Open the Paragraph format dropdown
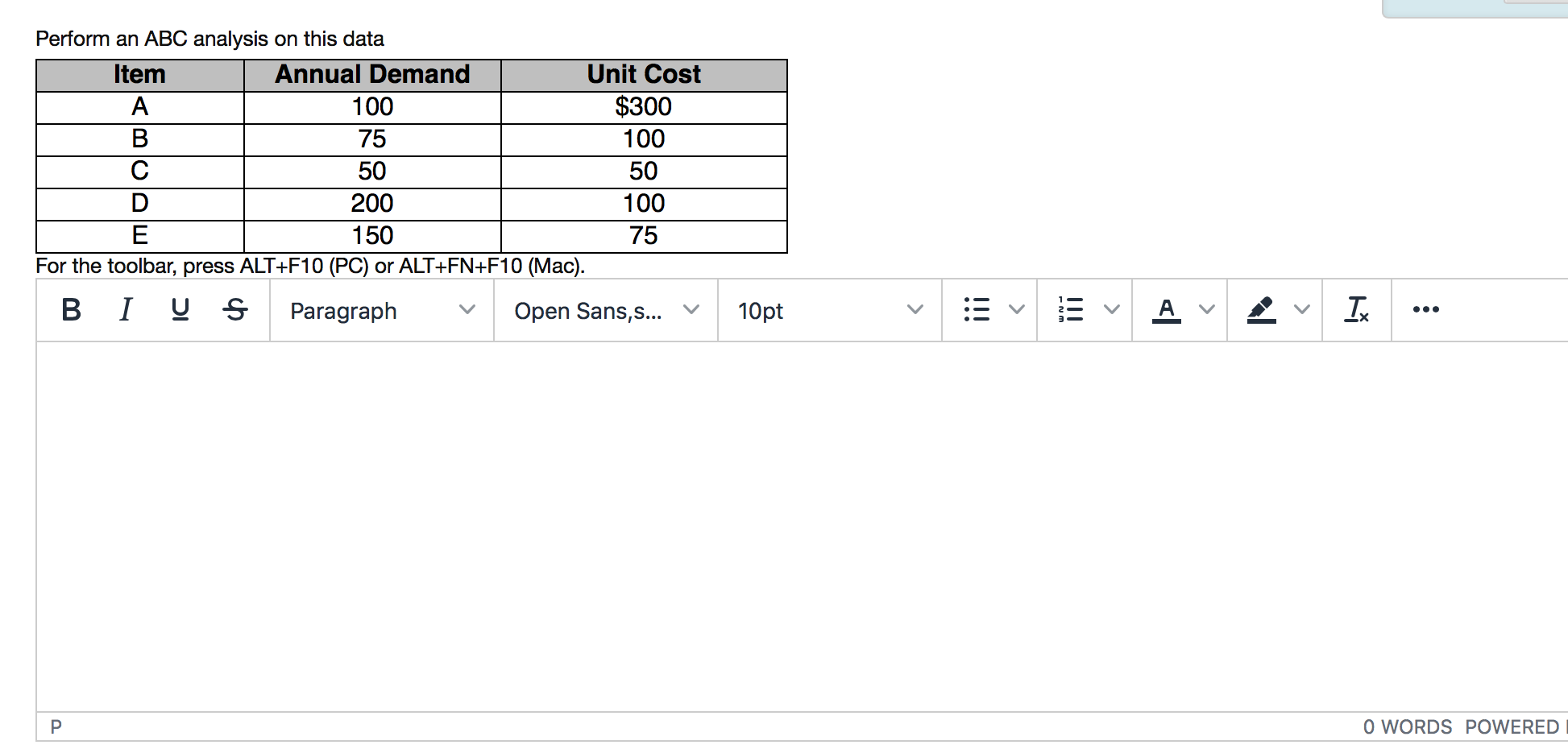 pyautogui.click(x=379, y=310)
